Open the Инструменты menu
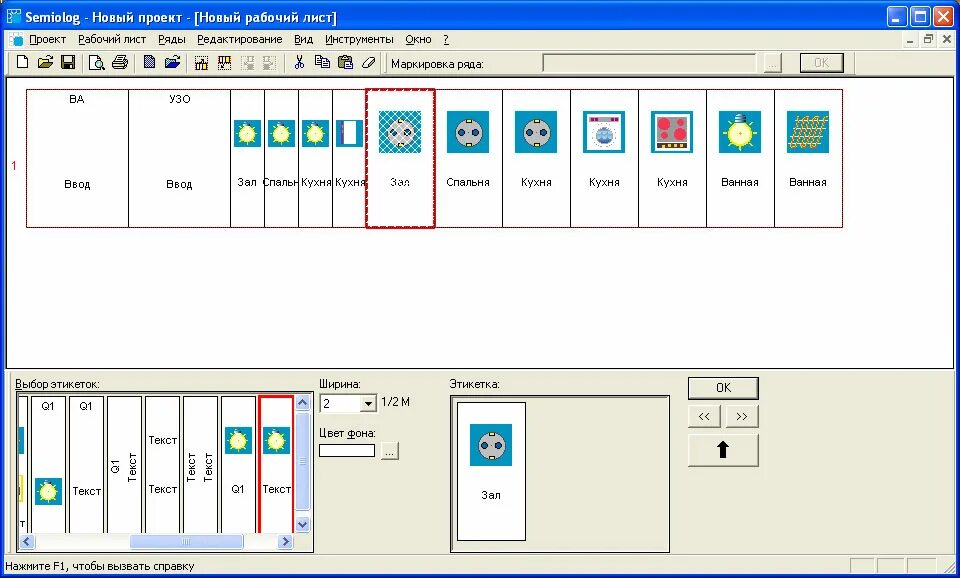960x578 pixels. [359, 39]
